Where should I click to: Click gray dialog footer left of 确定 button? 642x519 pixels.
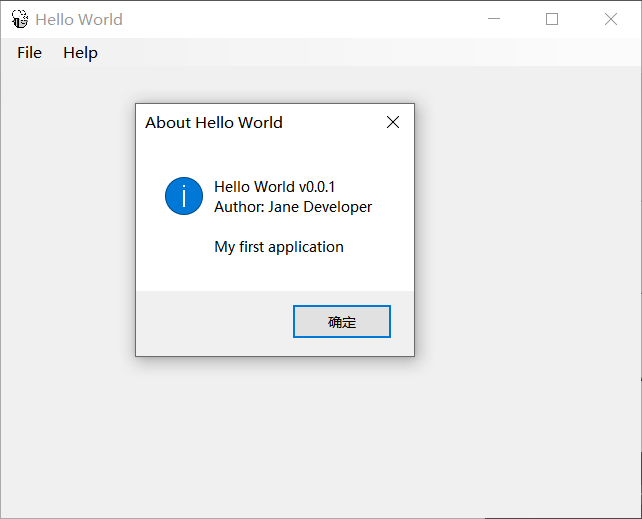pyautogui.click(x=210, y=322)
